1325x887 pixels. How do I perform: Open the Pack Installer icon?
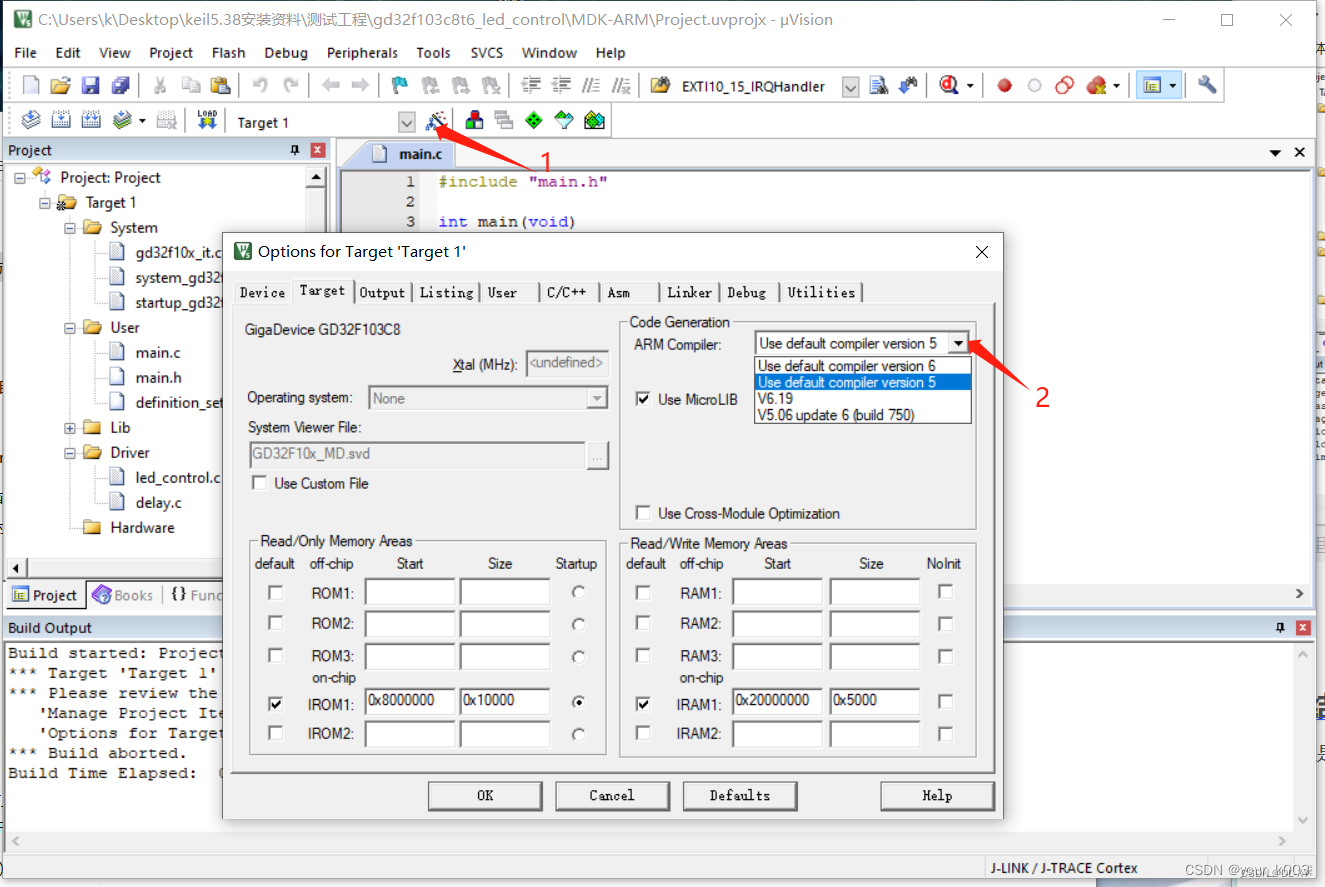click(x=595, y=121)
